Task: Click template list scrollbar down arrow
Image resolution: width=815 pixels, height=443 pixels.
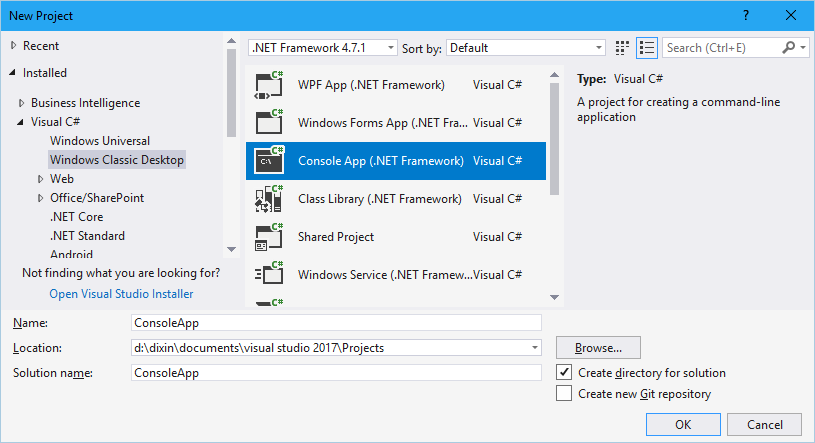Action: coord(555,297)
